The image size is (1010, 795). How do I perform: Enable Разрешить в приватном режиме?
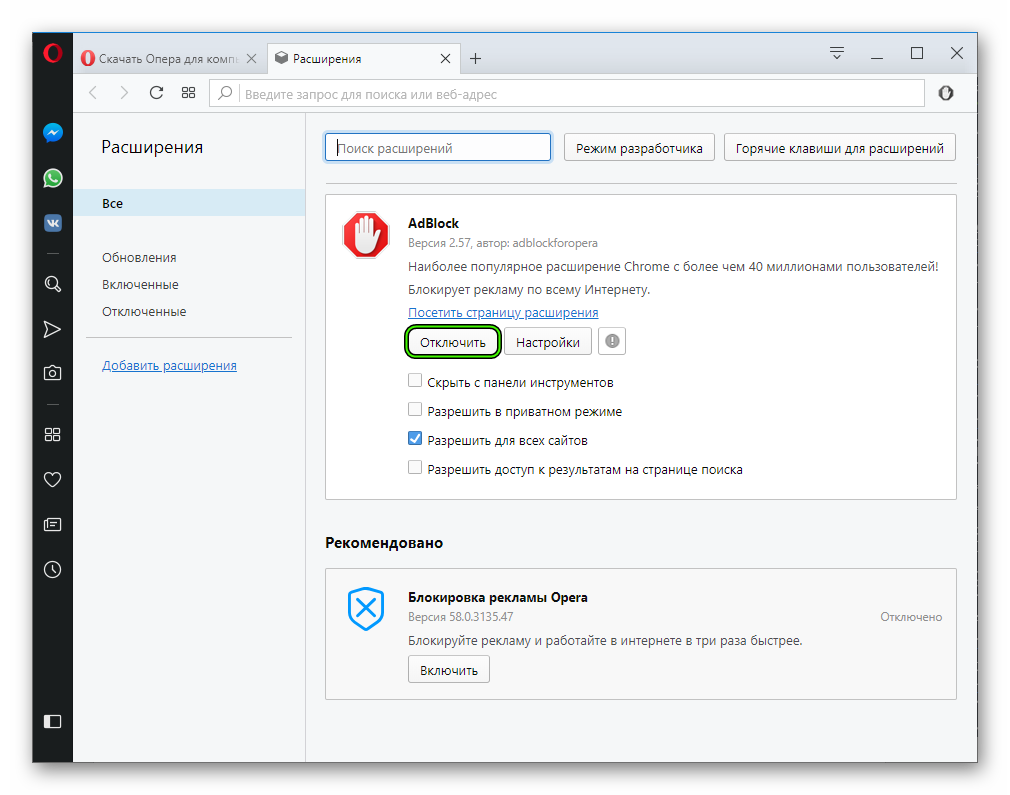pos(415,410)
